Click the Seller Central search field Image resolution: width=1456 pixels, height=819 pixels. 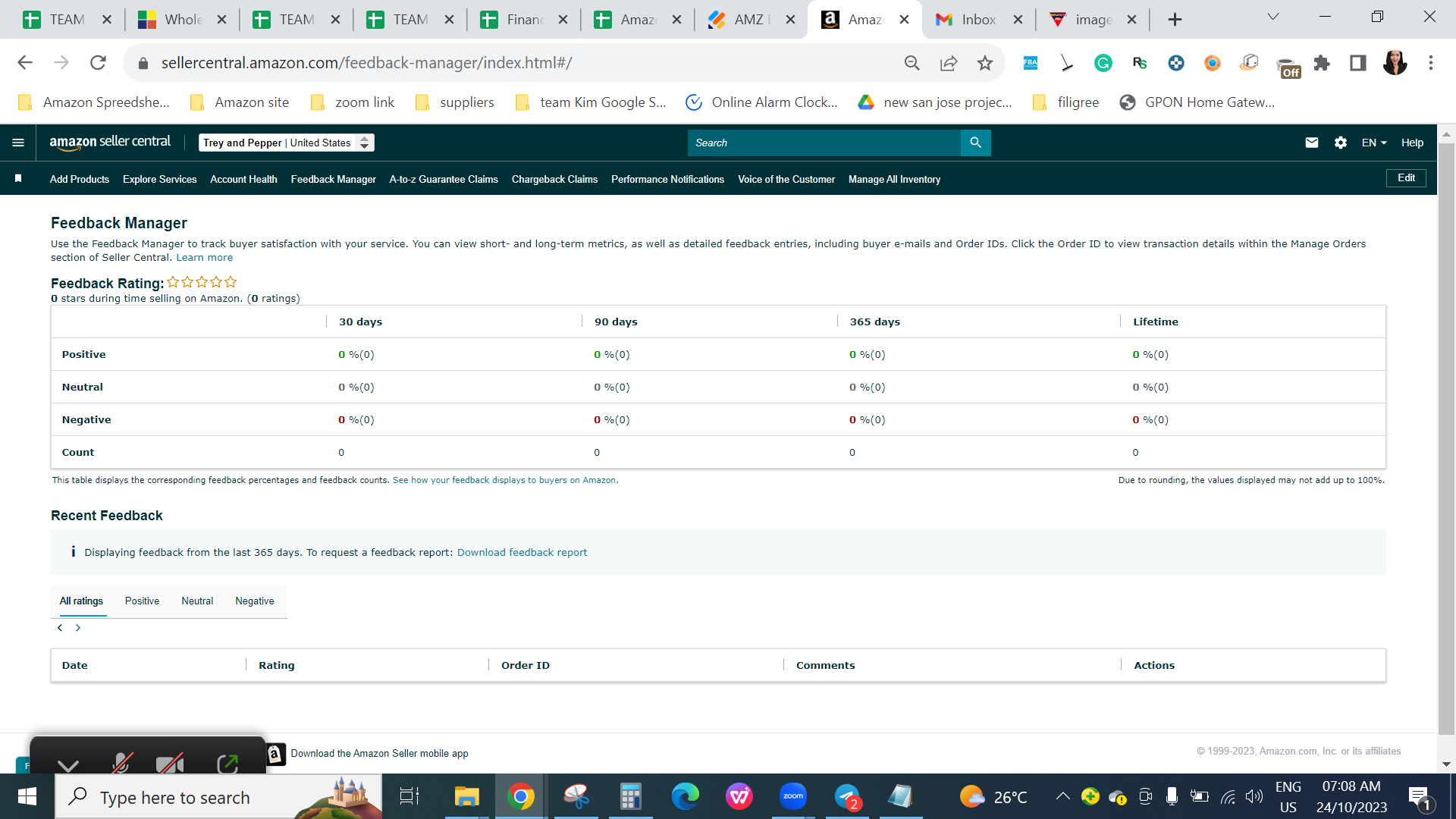824,143
